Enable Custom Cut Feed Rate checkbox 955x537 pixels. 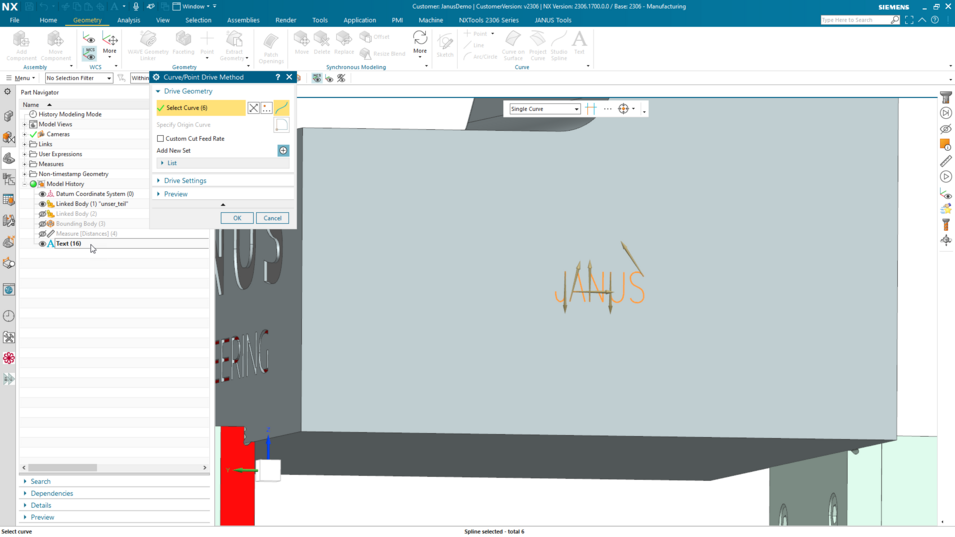161,139
